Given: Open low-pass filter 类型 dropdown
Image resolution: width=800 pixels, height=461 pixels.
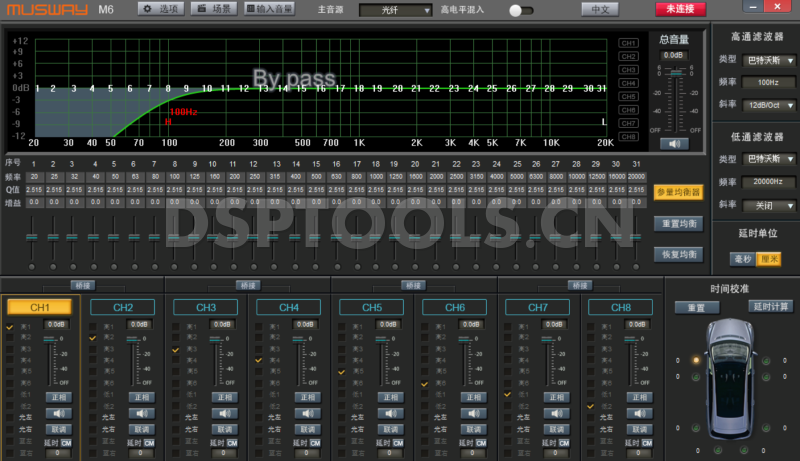Looking at the screenshot, I should (768, 159).
